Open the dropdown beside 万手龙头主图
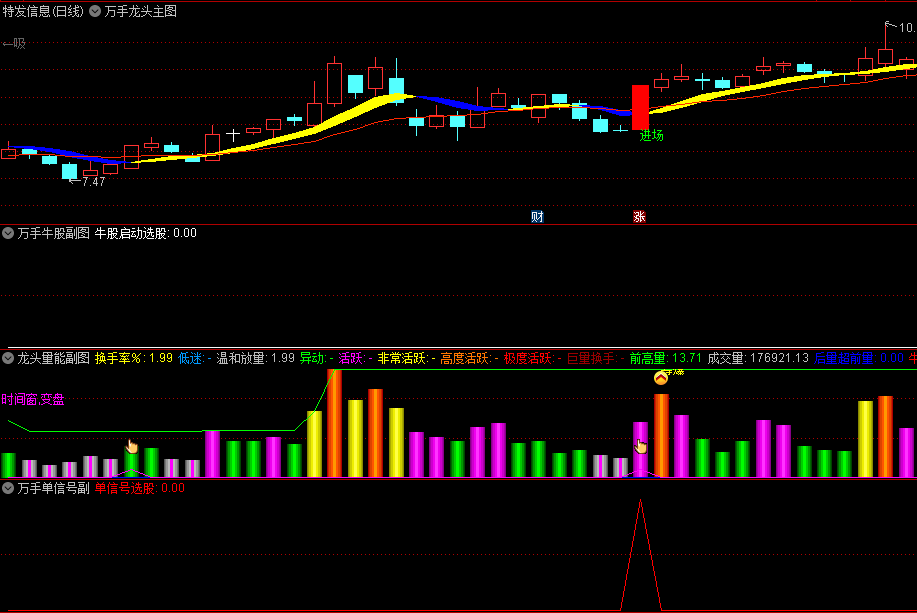The image size is (917, 613). click(95, 11)
